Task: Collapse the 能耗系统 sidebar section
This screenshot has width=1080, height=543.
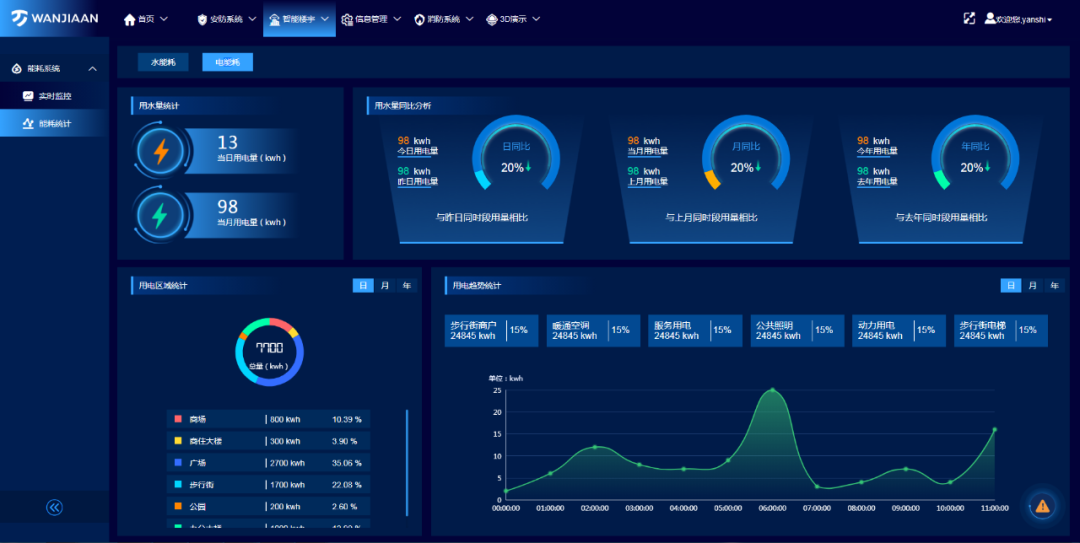Action: (x=92, y=69)
